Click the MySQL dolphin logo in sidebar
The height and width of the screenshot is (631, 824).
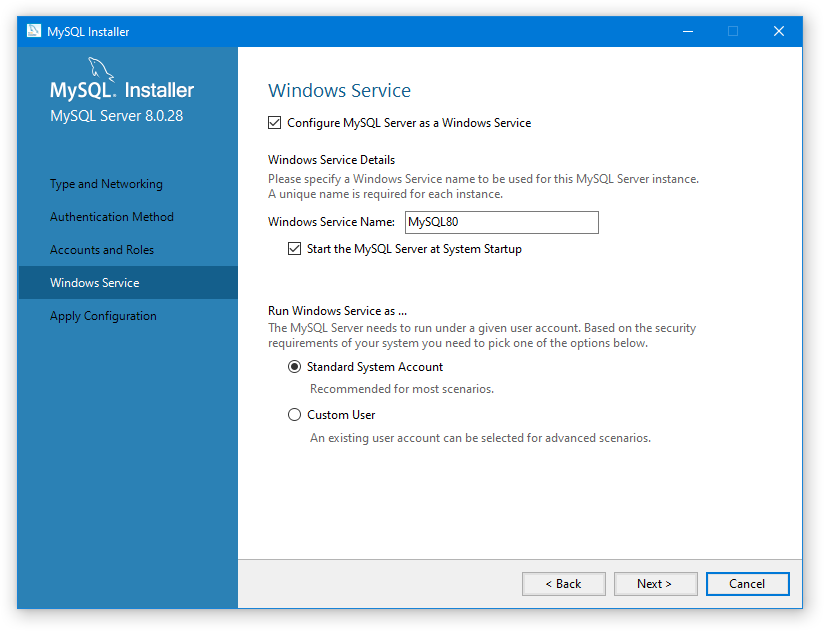tap(101, 70)
